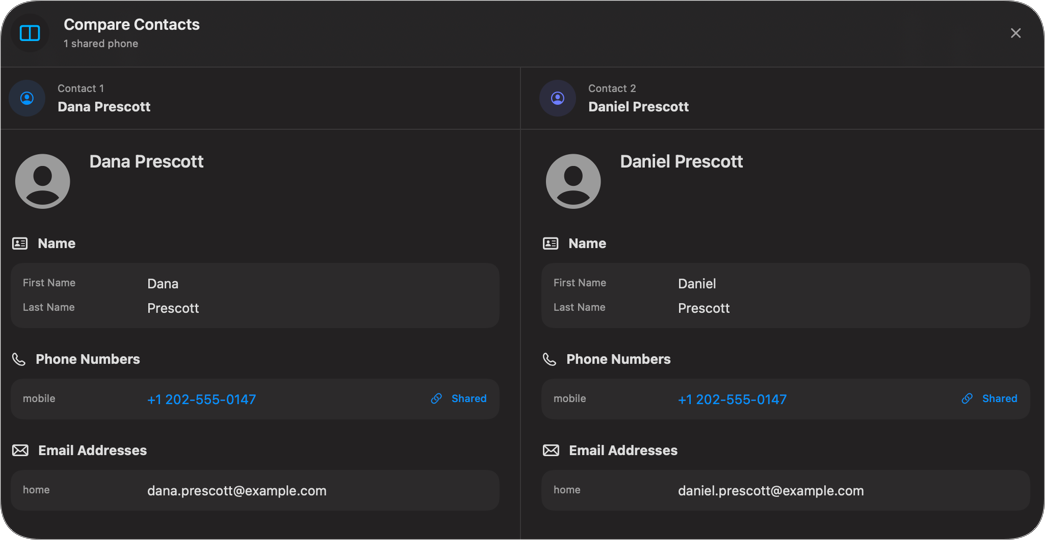The height and width of the screenshot is (540, 1045).
Task: Click Phone Numbers heading in Dana's column
Action: pyautogui.click(x=88, y=359)
